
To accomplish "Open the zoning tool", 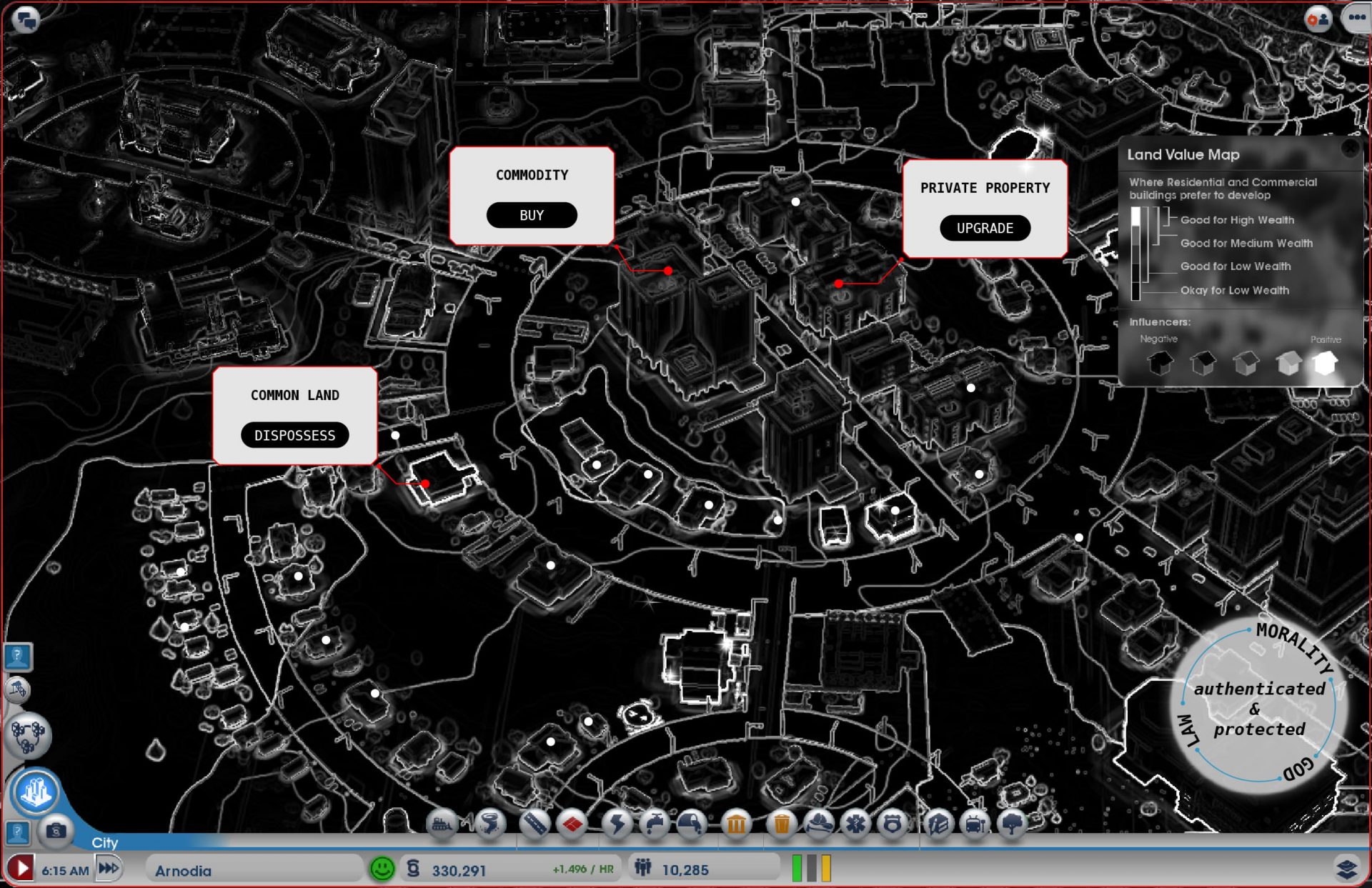I will pyautogui.click(x=572, y=824).
